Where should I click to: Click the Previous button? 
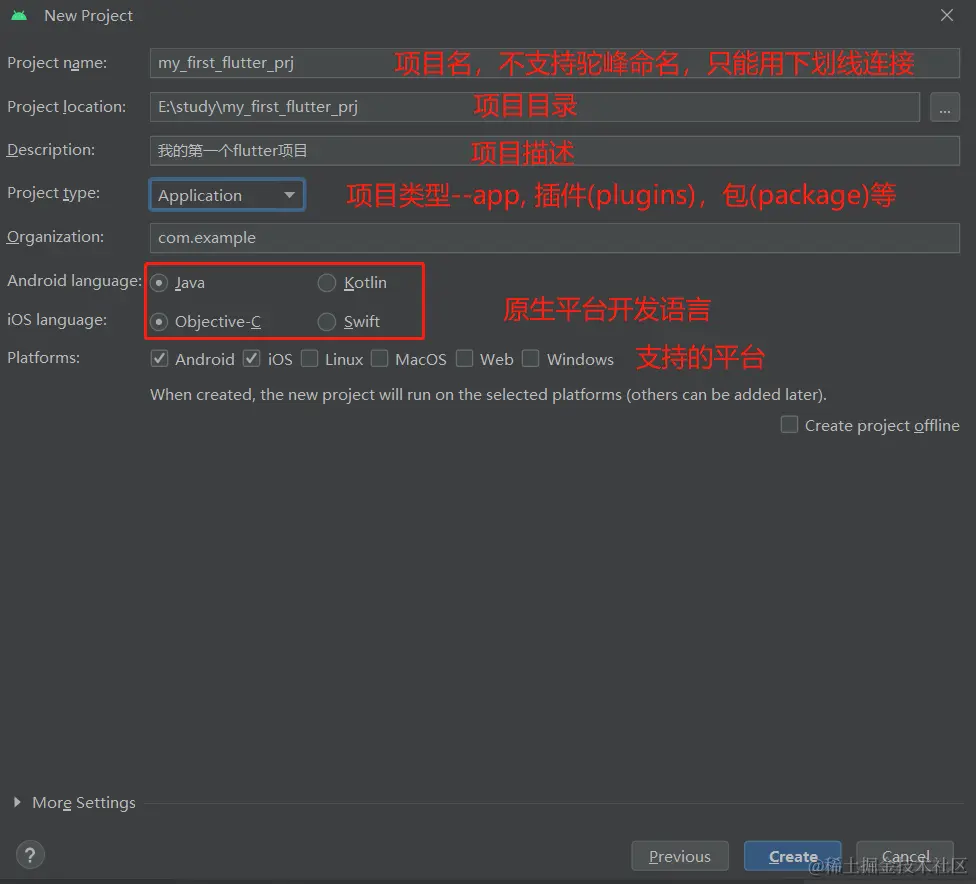click(680, 856)
